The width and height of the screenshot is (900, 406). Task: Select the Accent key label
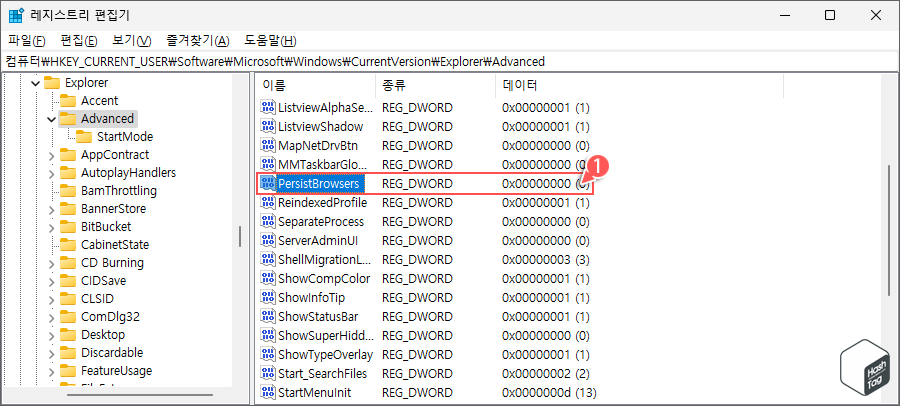99,101
